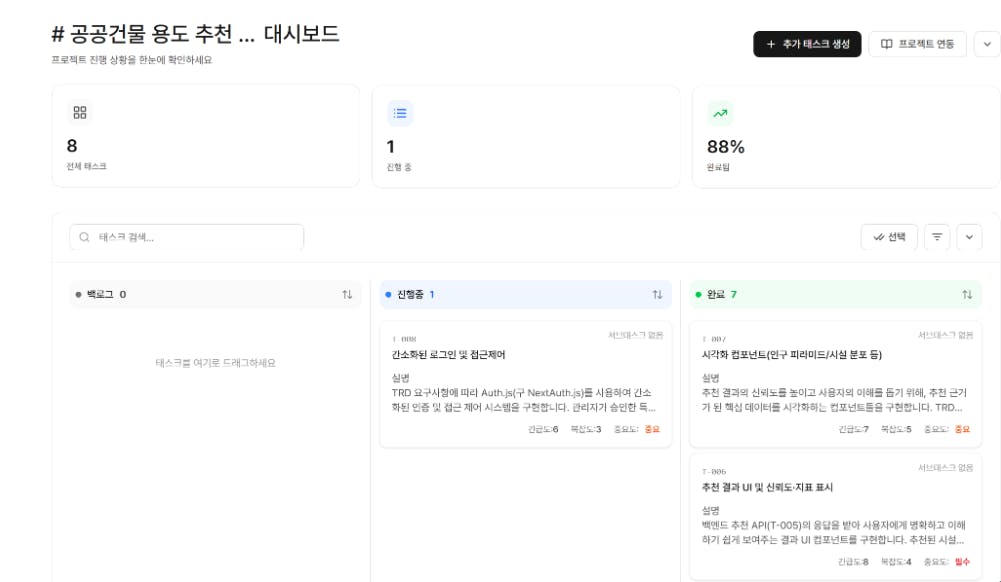The image size is (1001, 582).
Task: Click the 추가 태스크 생성 button
Action: point(807,44)
